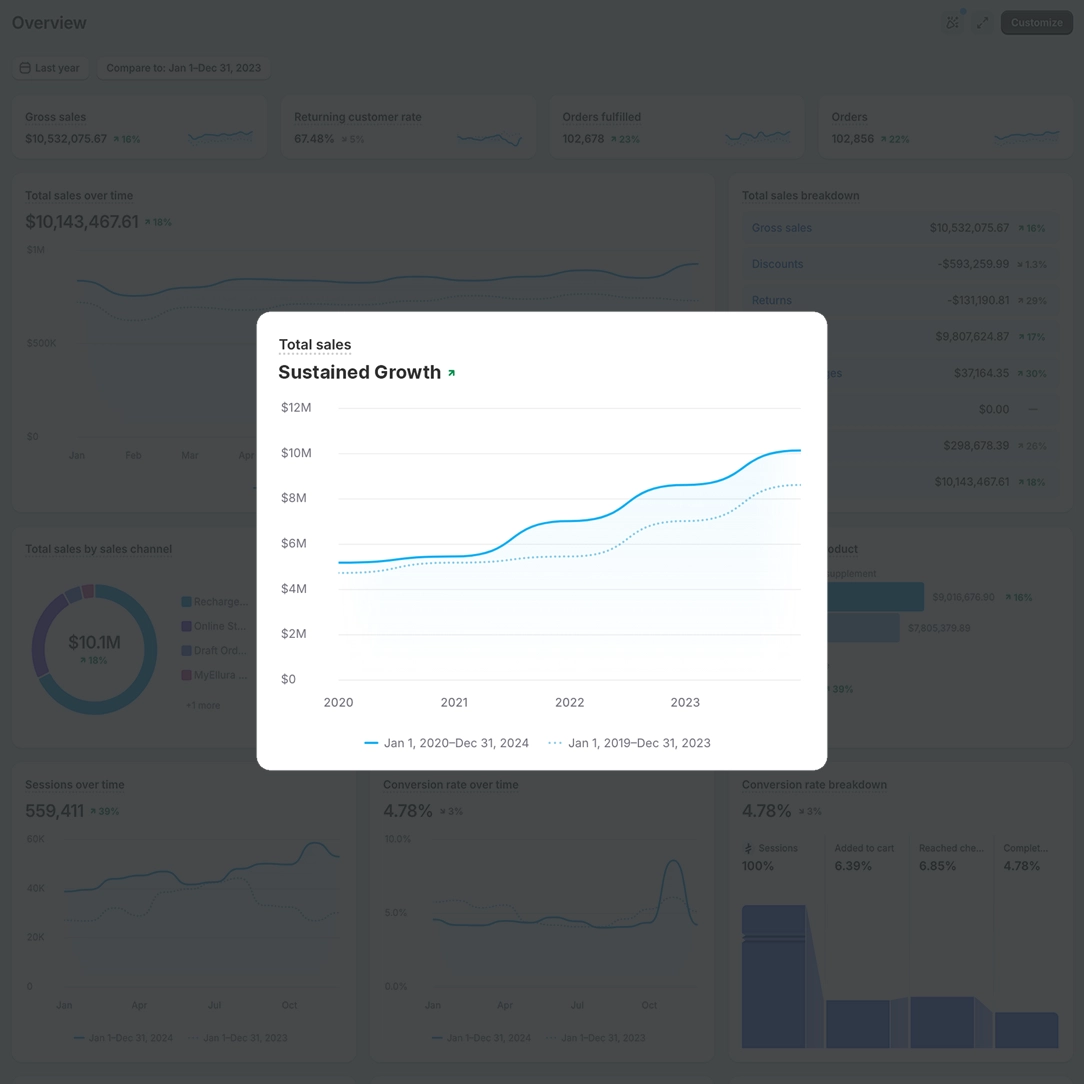Click the calendar icon in Last year filter
Viewport: 1084px width, 1084px height.
click(x=25, y=68)
